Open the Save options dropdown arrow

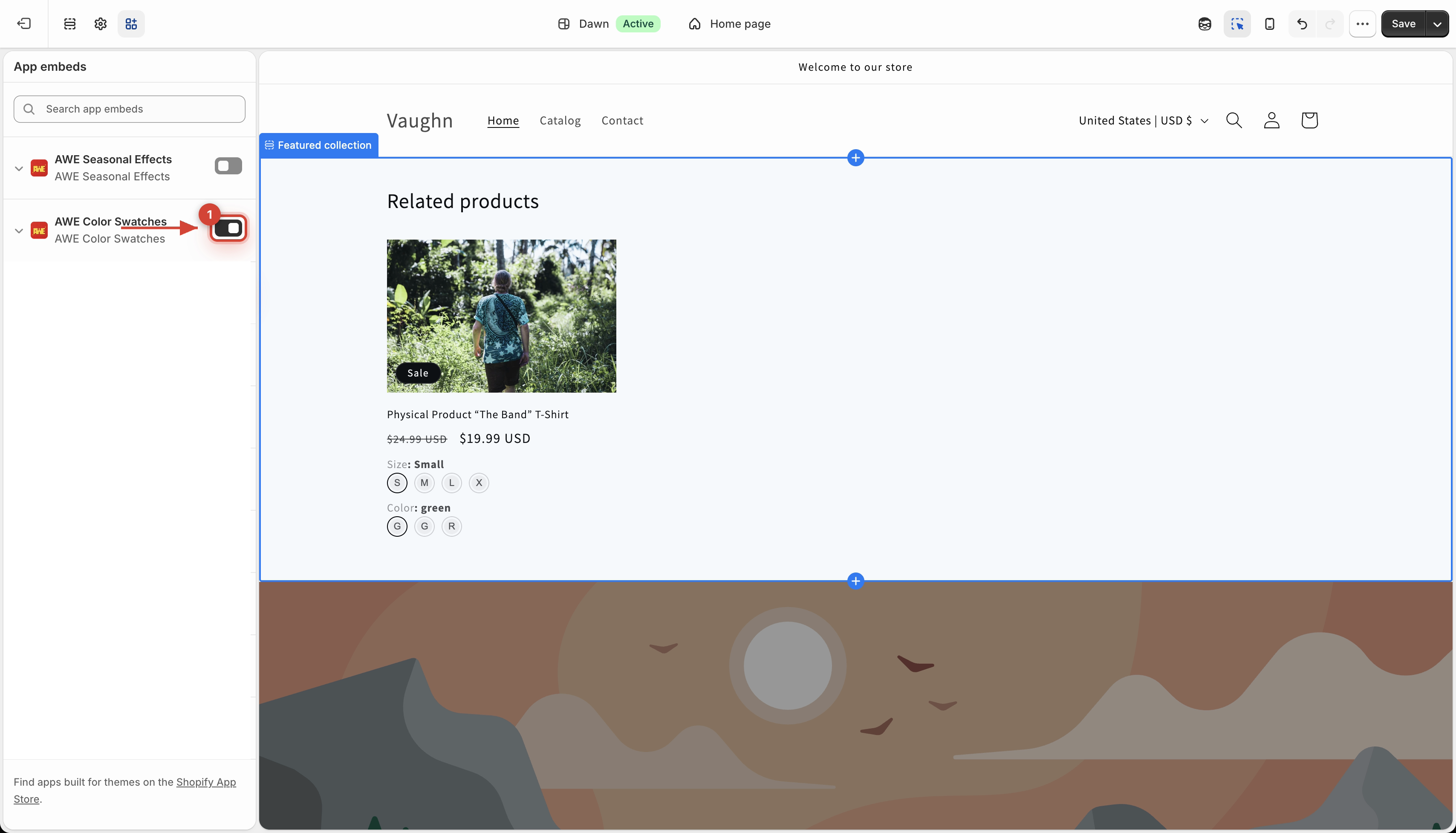1437,23
